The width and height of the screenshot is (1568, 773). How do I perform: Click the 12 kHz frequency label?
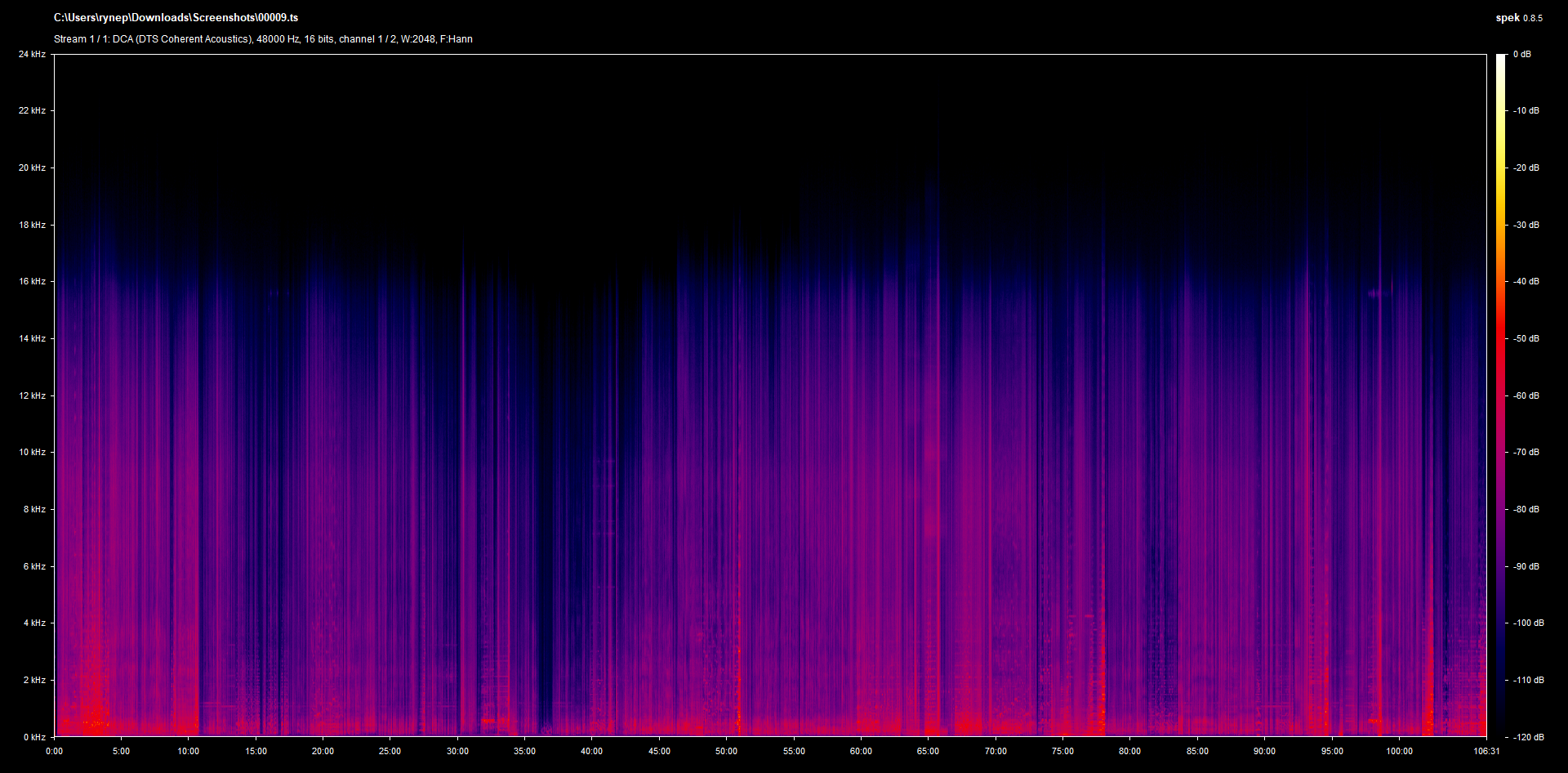point(33,395)
